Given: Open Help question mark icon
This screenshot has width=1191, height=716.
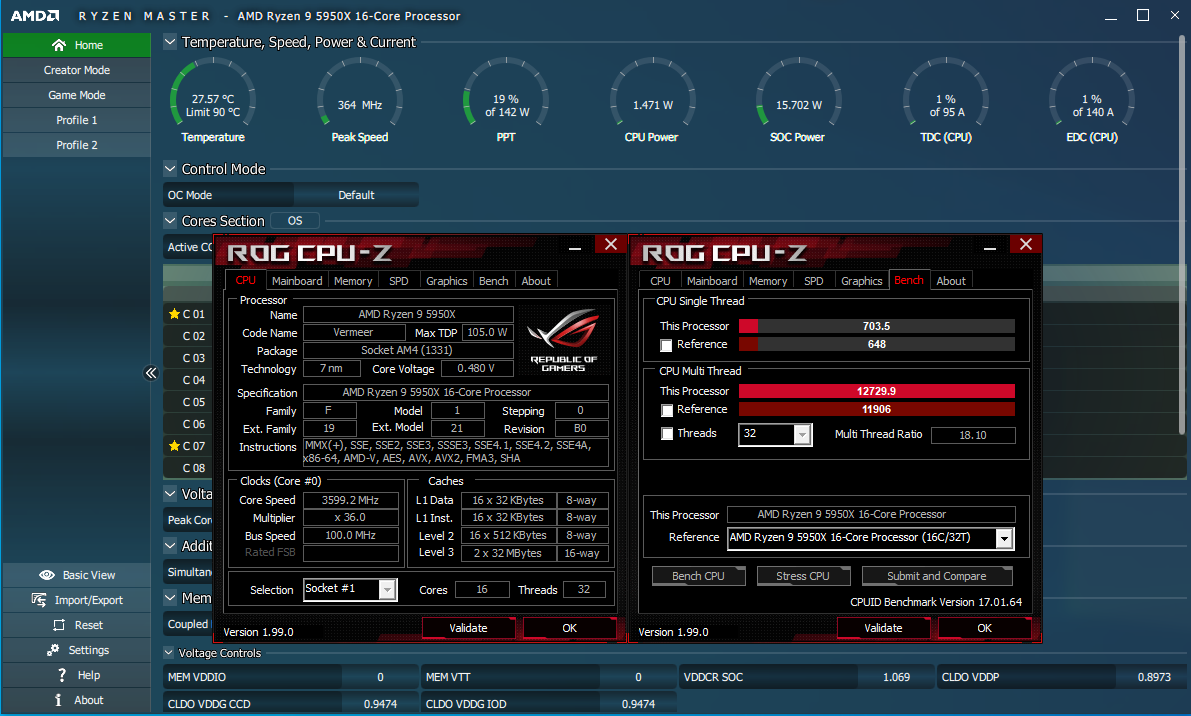Looking at the screenshot, I should point(62,675).
